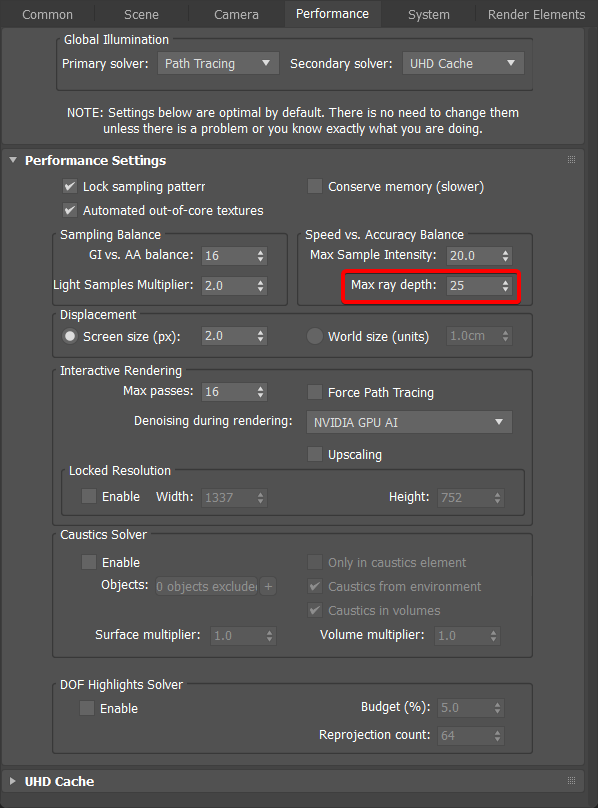Click the Light Samples Multiplier field

click(228, 285)
